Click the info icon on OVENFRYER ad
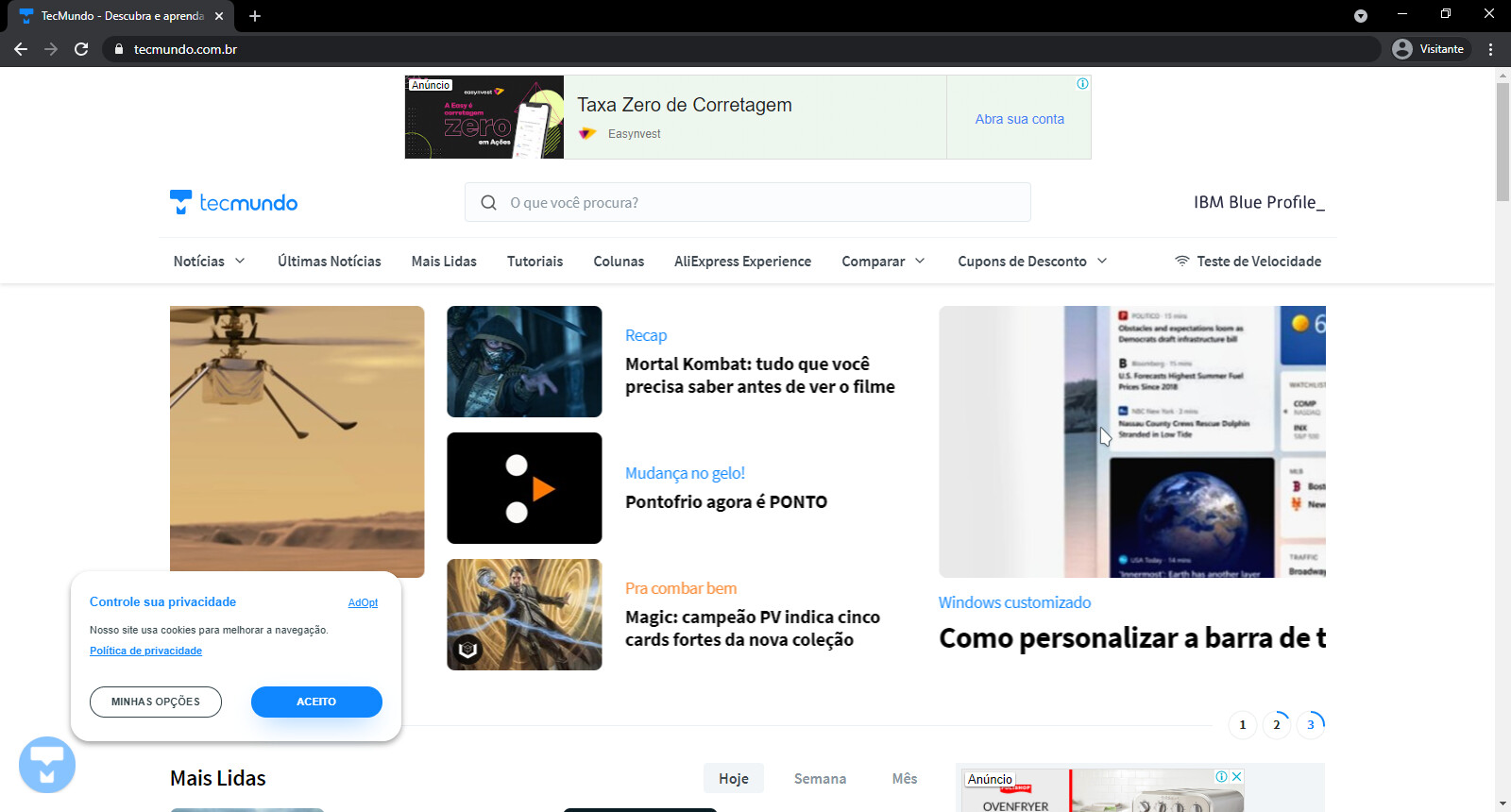Image resolution: width=1511 pixels, height=812 pixels. coord(1221,776)
